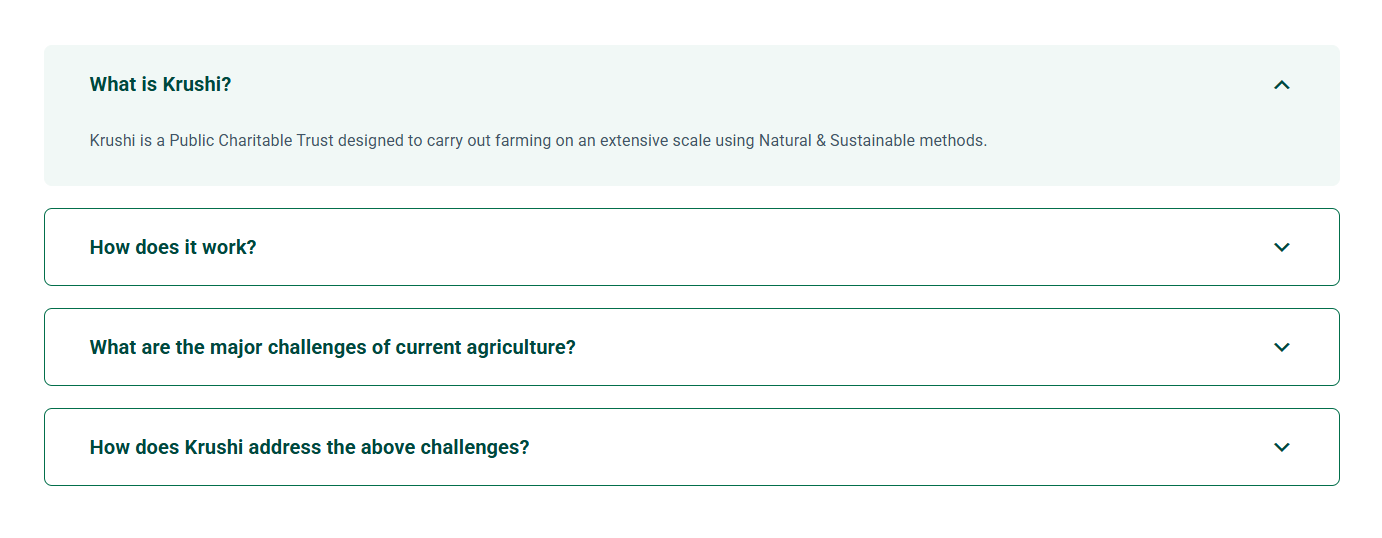Click chevron icon on Krushi address challenges row

1281,447
